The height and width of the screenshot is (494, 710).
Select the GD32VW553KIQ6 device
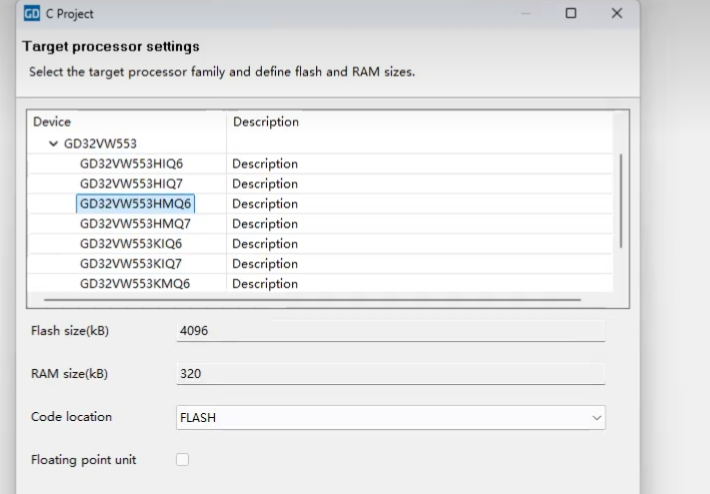pyautogui.click(x=131, y=244)
